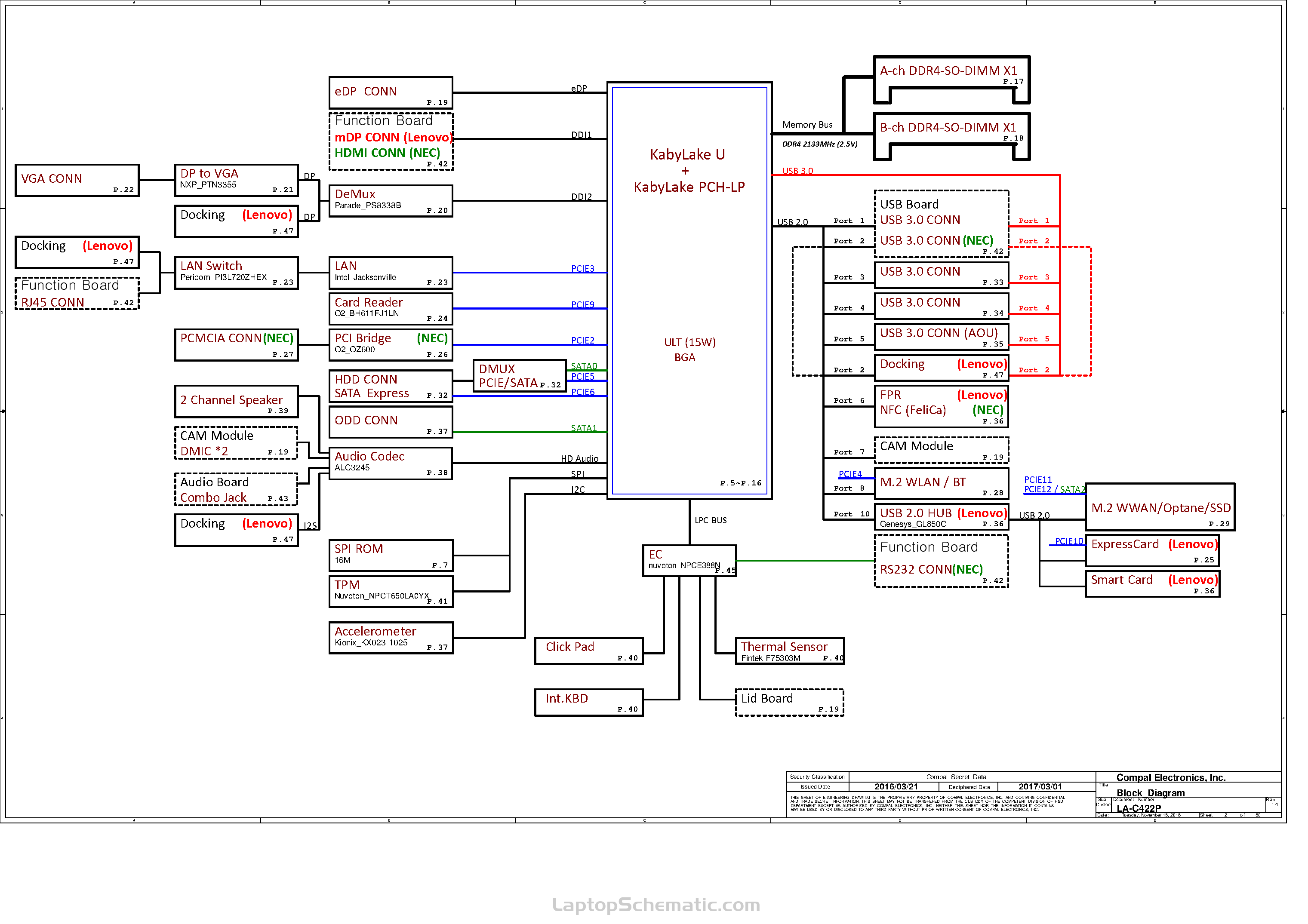Click the USB Board block
This screenshot has width=1308, height=924.
[x=942, y=224]
